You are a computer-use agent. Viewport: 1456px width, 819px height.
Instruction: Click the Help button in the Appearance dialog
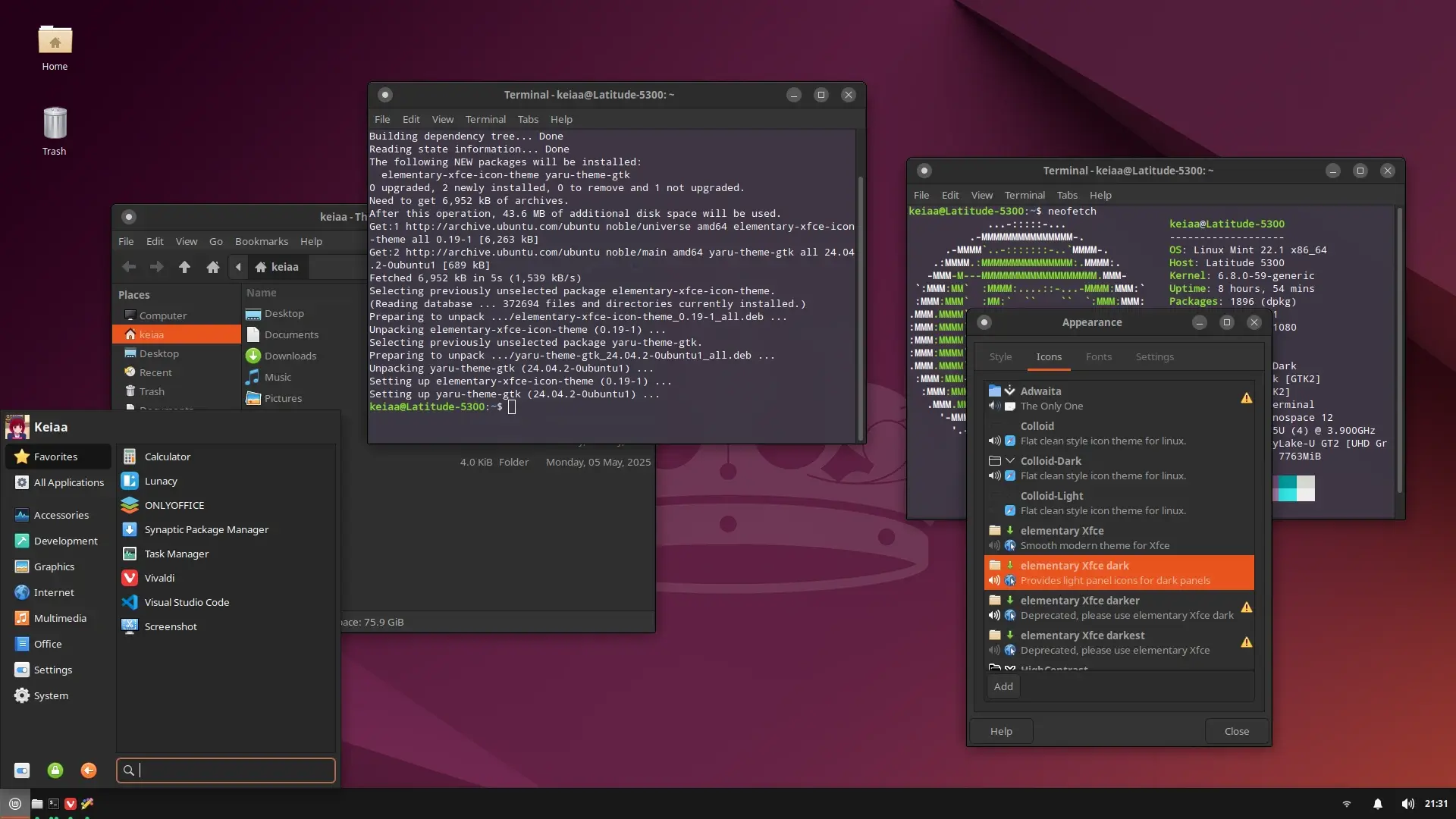[x=1001, y=731]
